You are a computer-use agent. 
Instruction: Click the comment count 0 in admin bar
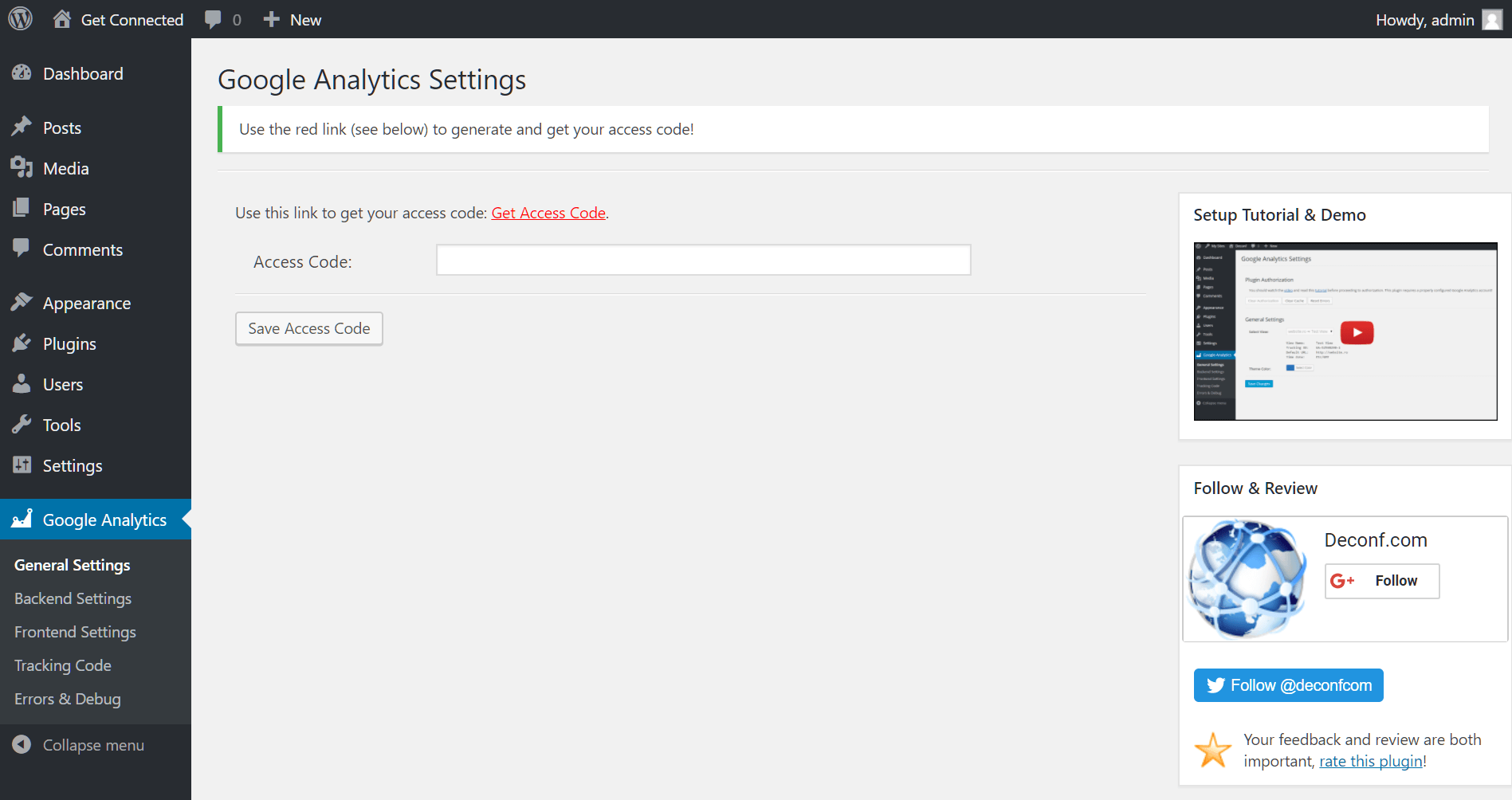click(237, 20)
